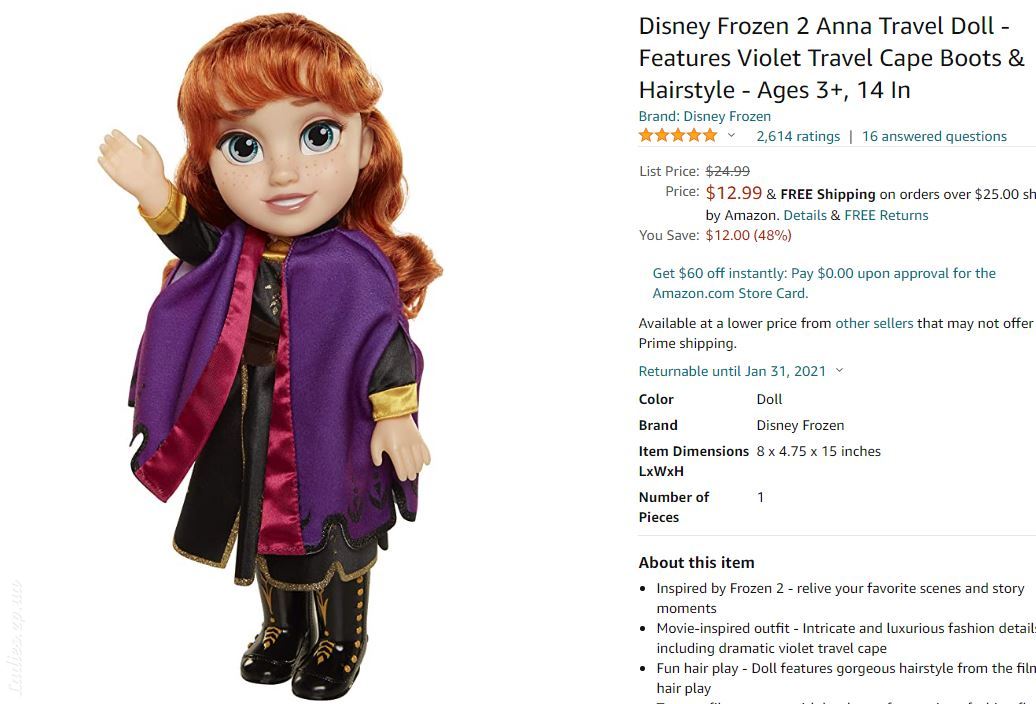This screenshot has width=1036, height=704.
Task: Open the FREE Returns link
Action: coord(886,215)
